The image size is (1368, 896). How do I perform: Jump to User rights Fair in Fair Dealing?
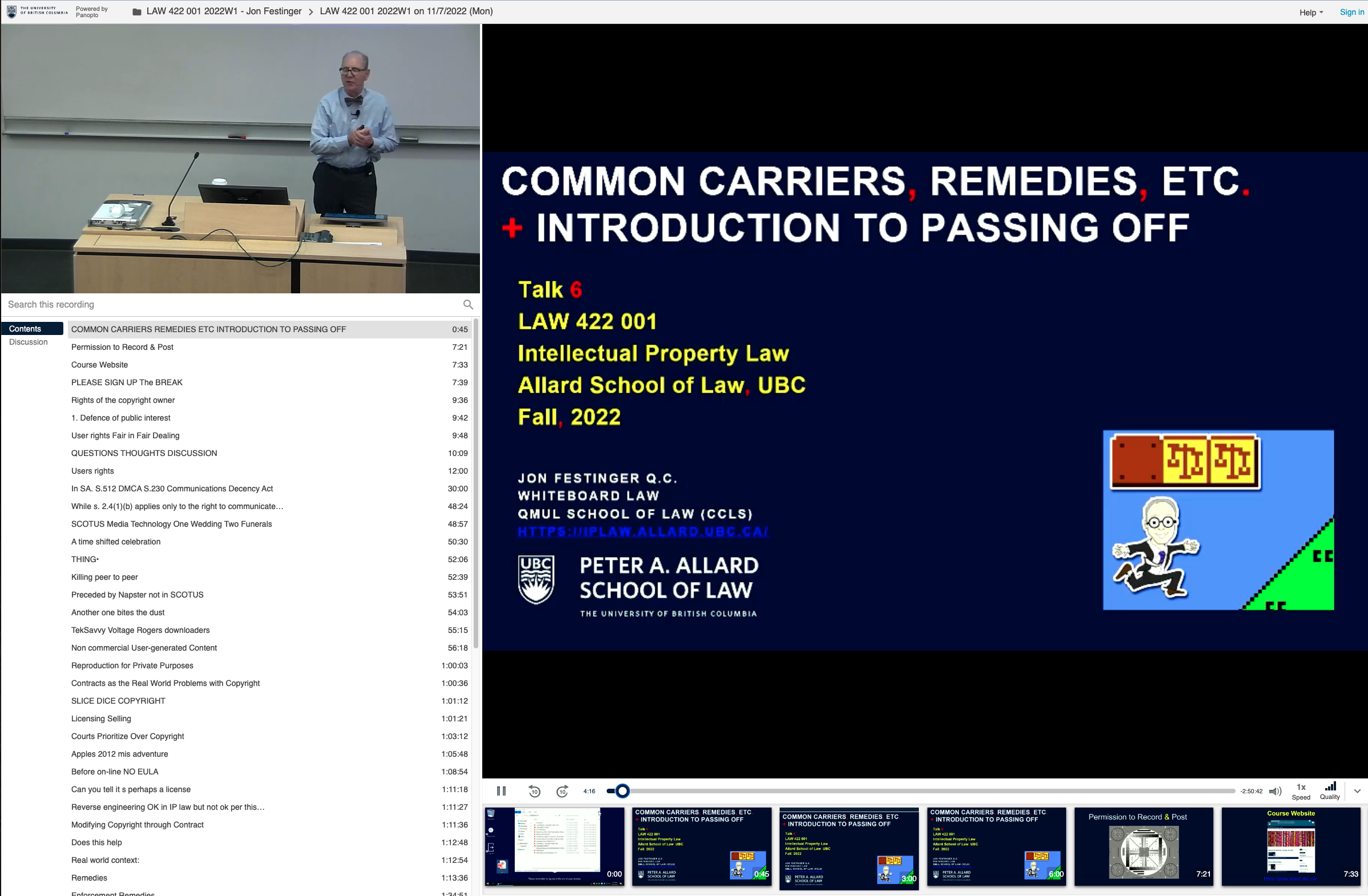pos(269,435)
